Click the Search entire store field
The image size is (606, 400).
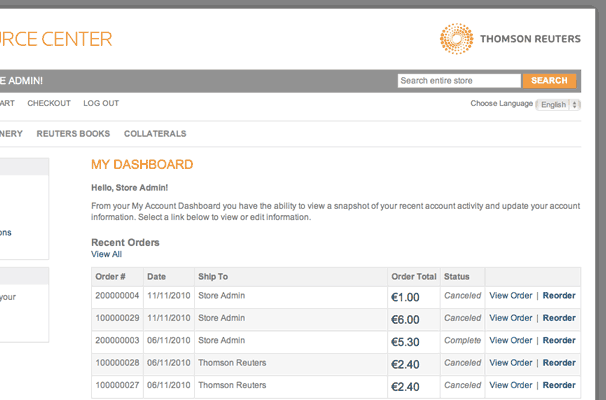(459, 81)
